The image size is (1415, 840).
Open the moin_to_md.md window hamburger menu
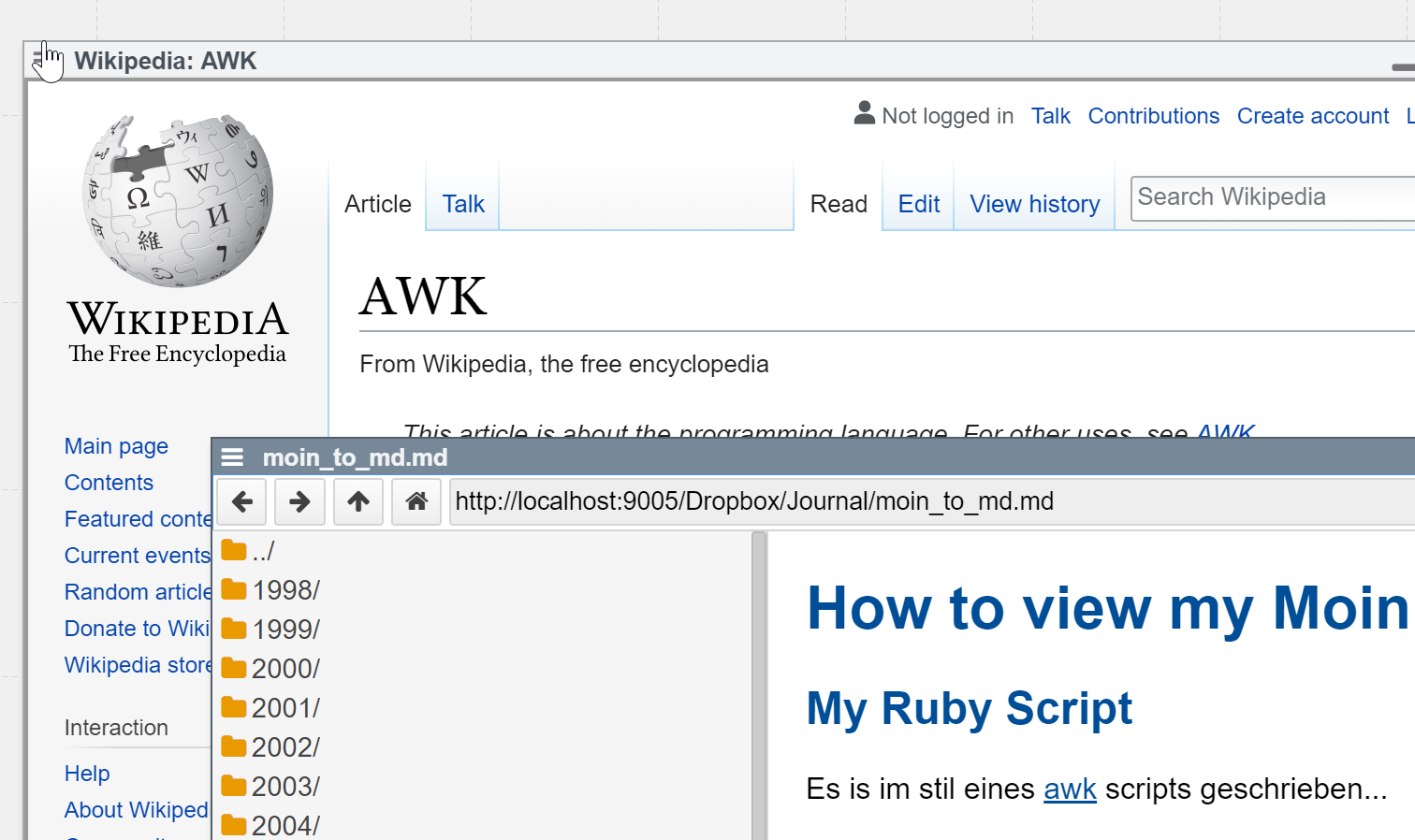[x=232, y=457]
